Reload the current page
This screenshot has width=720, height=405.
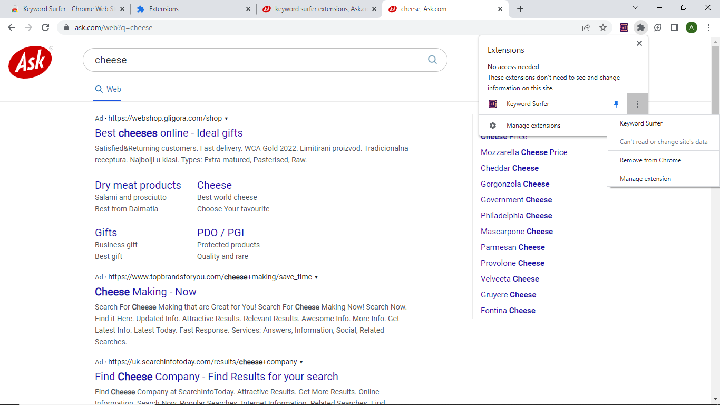tap(45, 28)
